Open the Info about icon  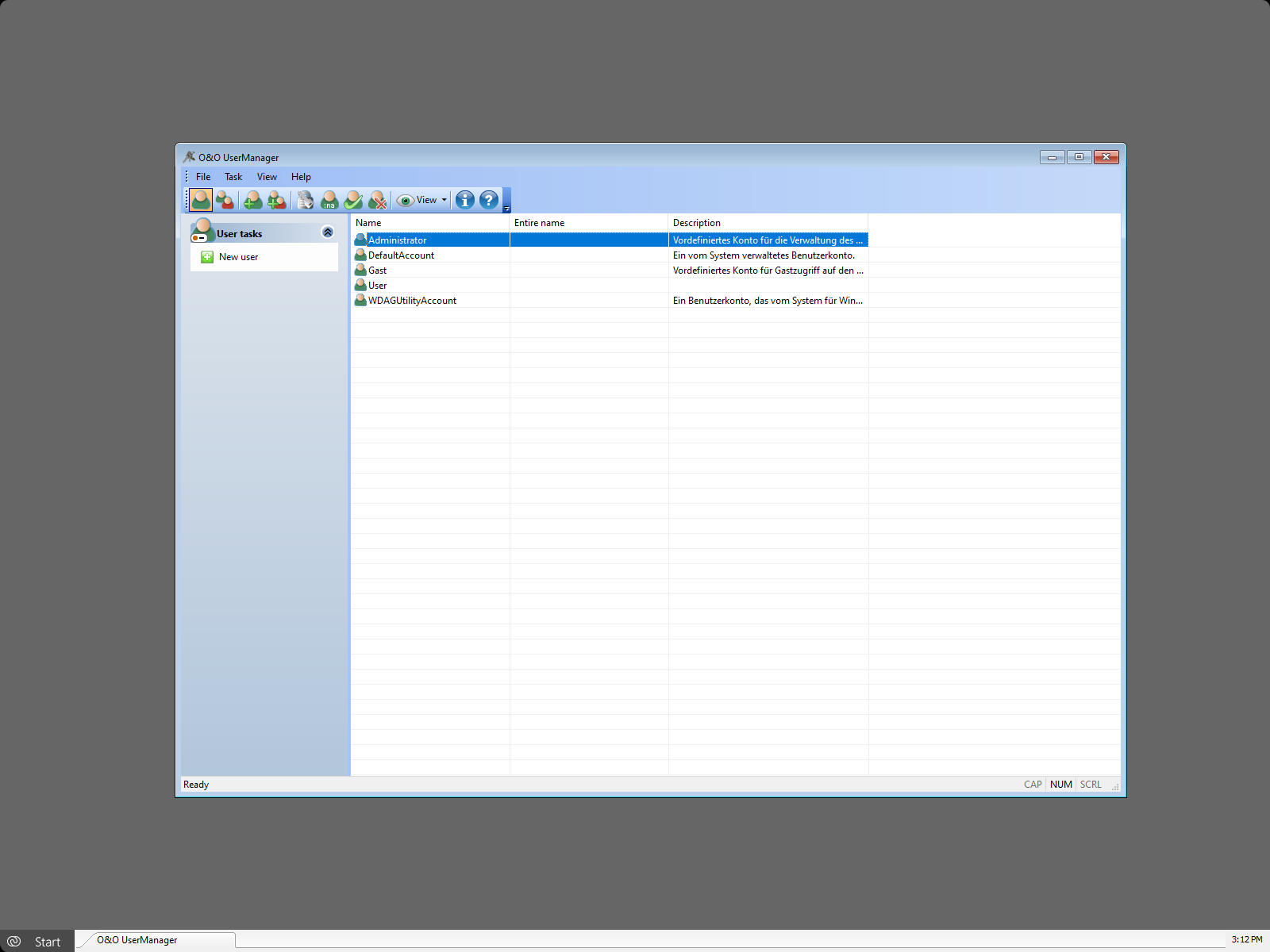tap(465, 200)
